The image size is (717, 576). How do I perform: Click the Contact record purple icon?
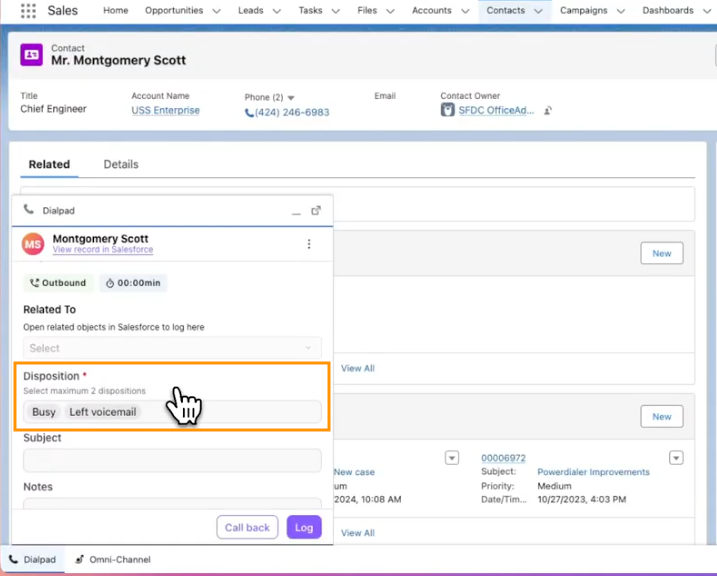(31, 55)
